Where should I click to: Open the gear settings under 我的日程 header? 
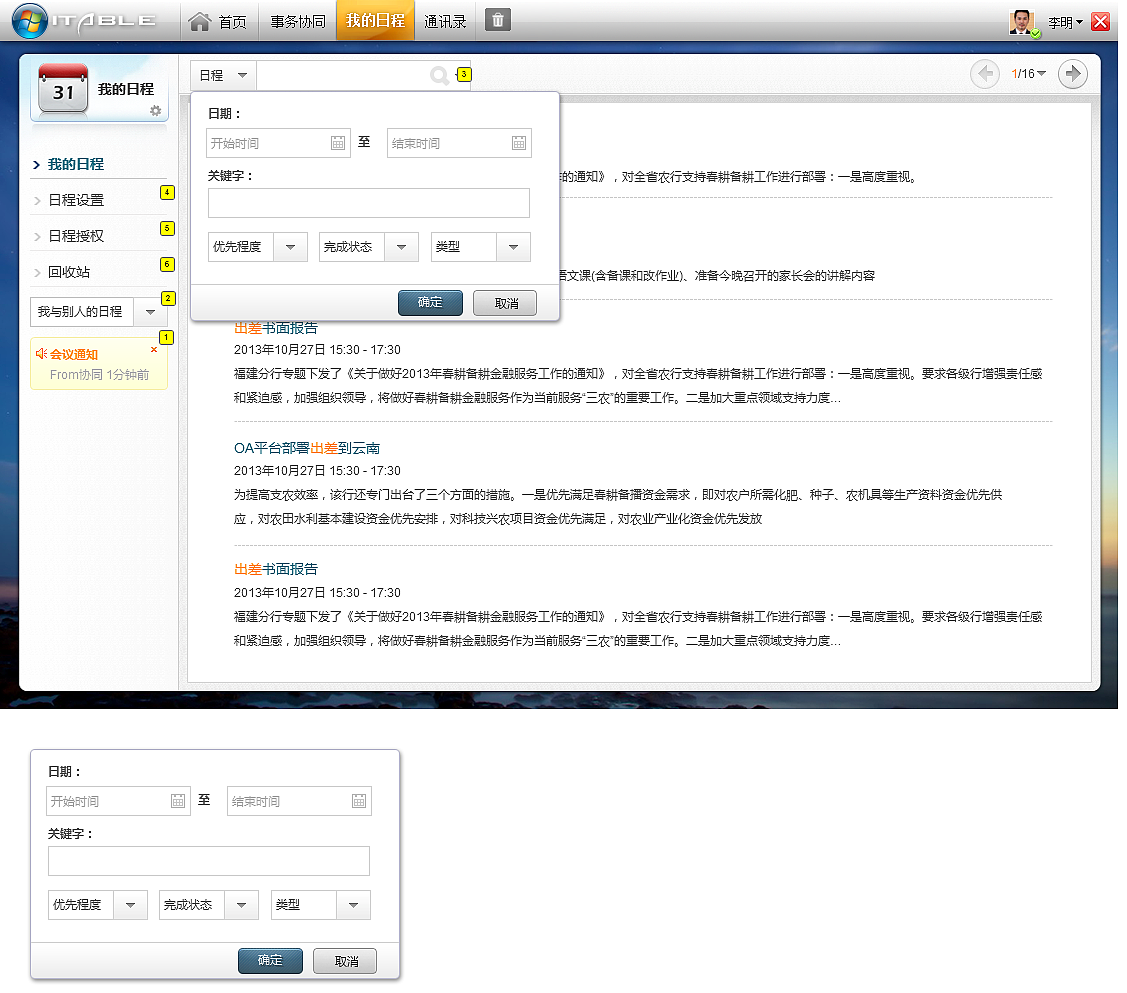155,111
